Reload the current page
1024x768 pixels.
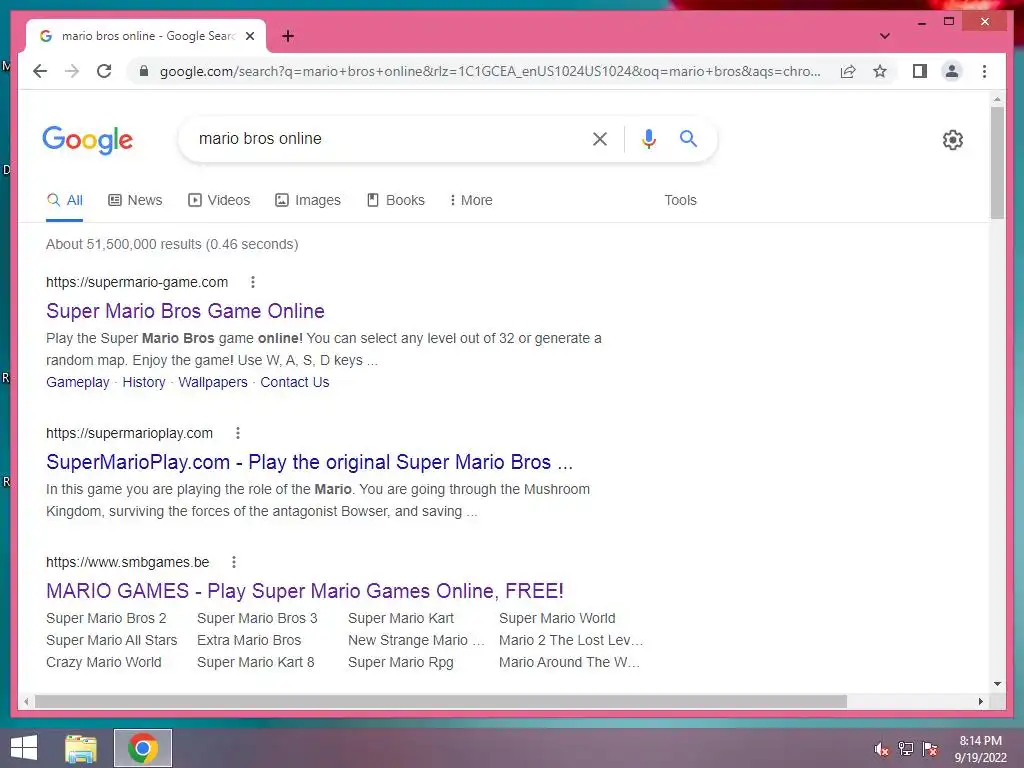point(104,71)
